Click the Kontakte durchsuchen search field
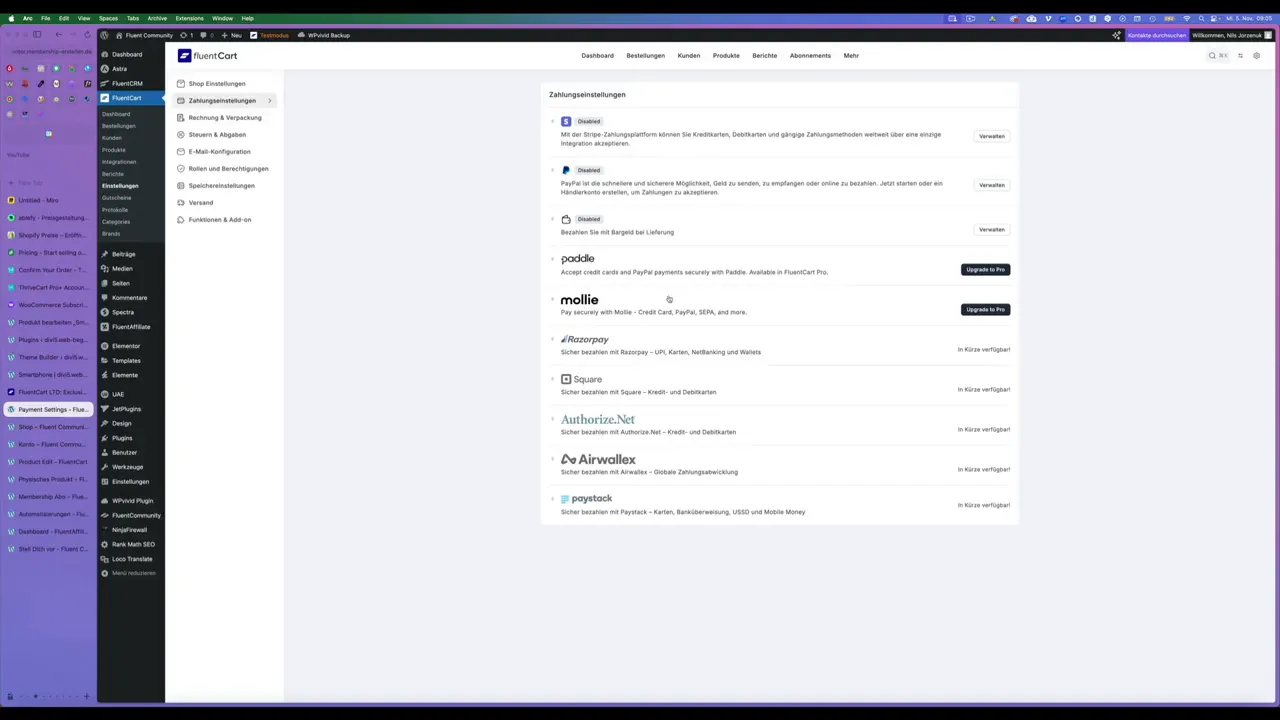This screenshot has width=1280, height=720. coord(1157,35)
